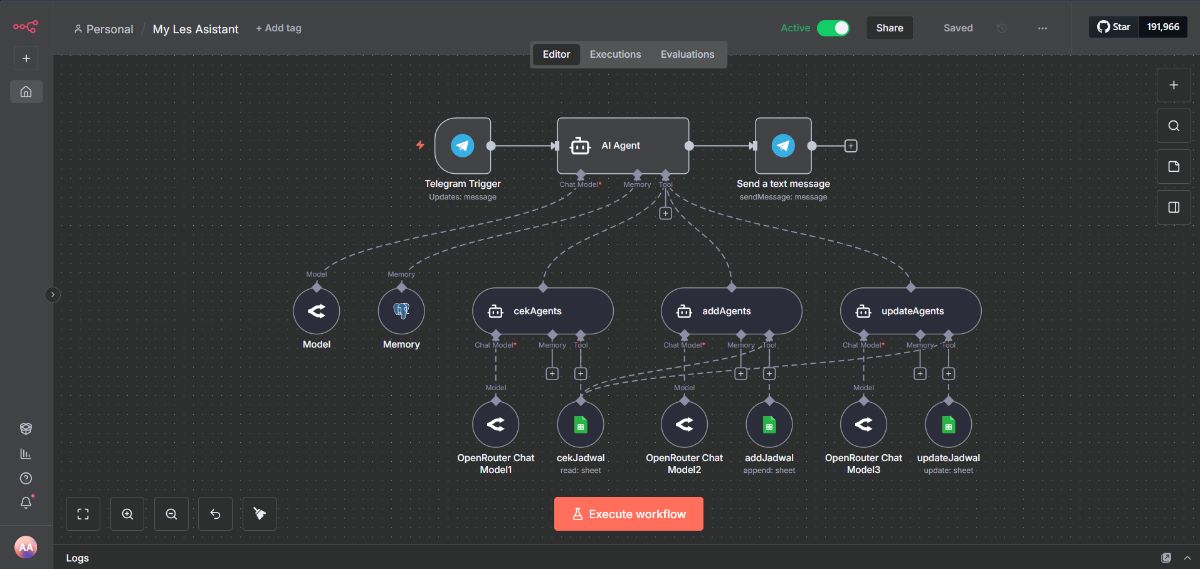1200x569 pixels.
Task: Select the Model node circle
Action: coord(316,311)
